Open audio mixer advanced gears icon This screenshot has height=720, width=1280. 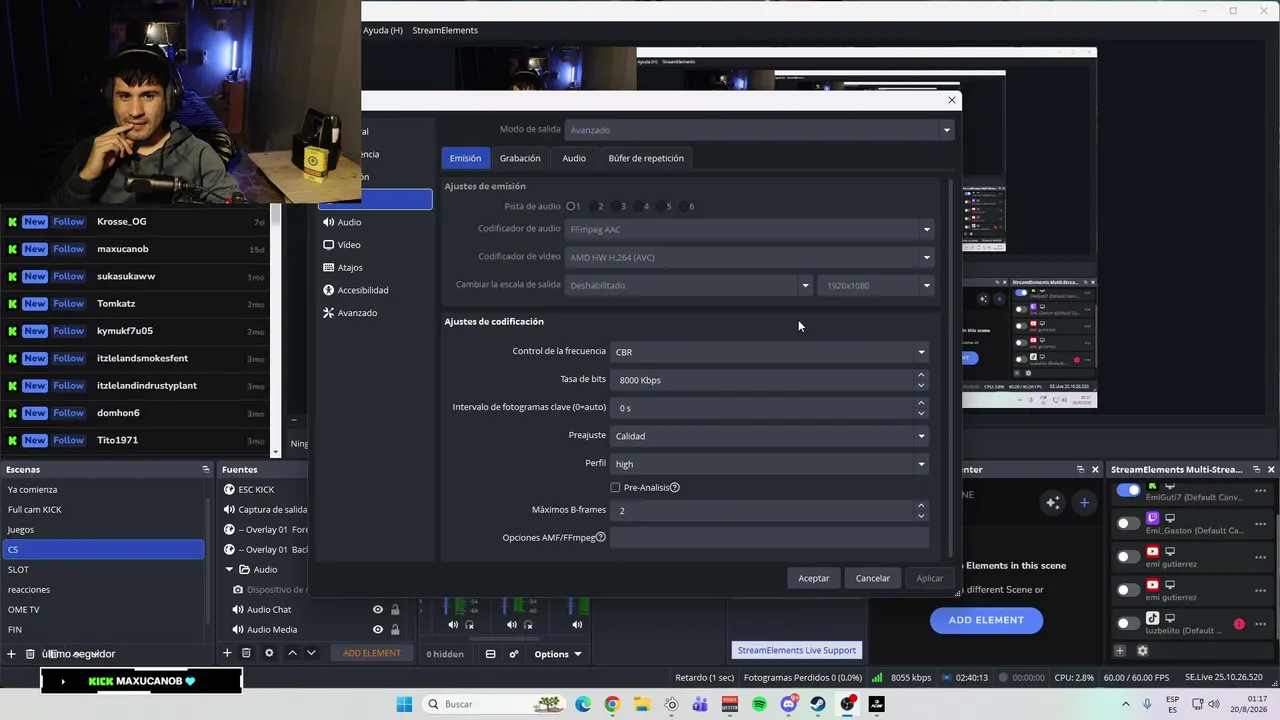[x=514, y=654]
